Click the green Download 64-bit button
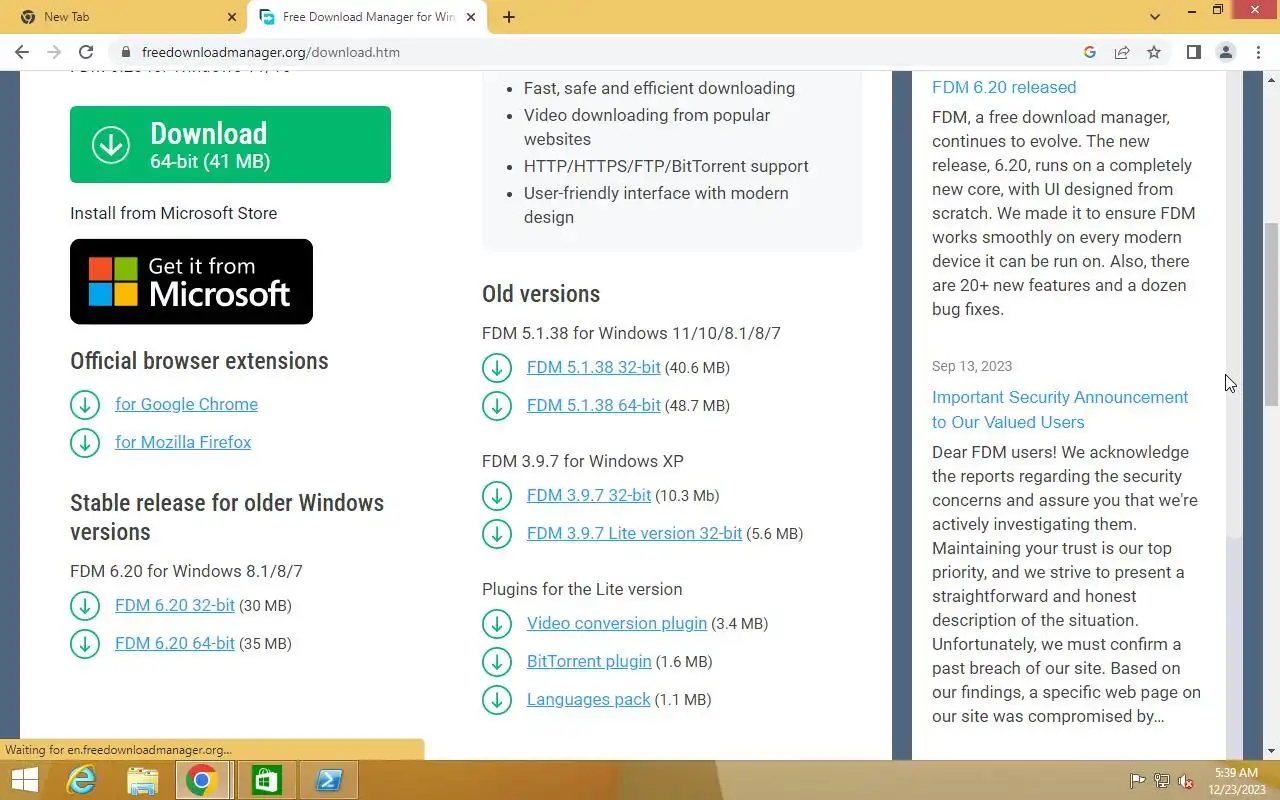This screenshot has width=1280, height=800. (x=230, y=144)
